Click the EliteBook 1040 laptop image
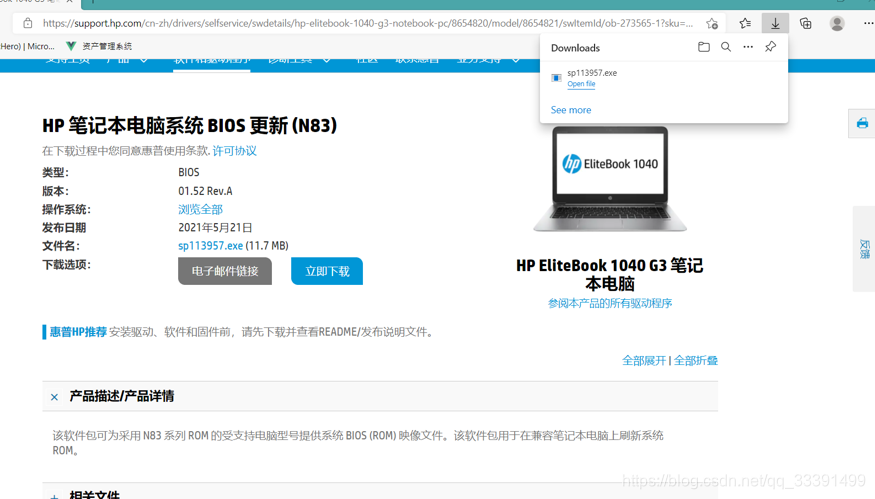 tap(609, 179)
